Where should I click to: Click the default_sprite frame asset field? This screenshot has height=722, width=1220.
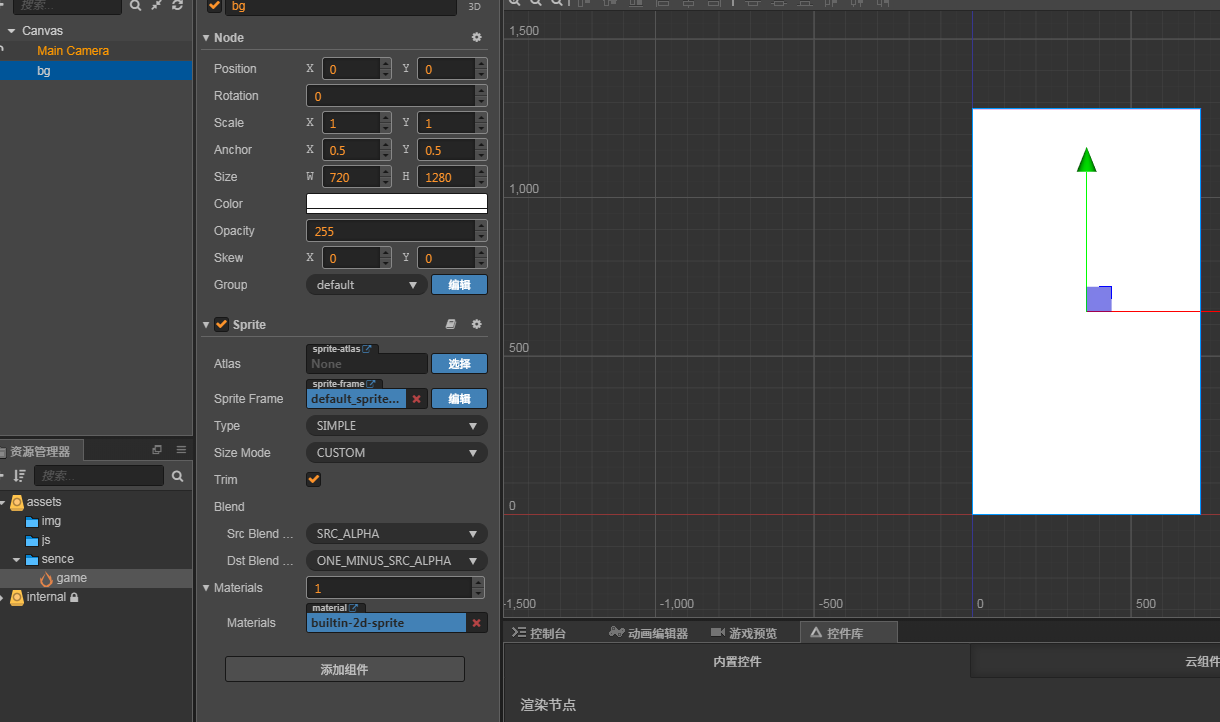[x=357, y=399]
